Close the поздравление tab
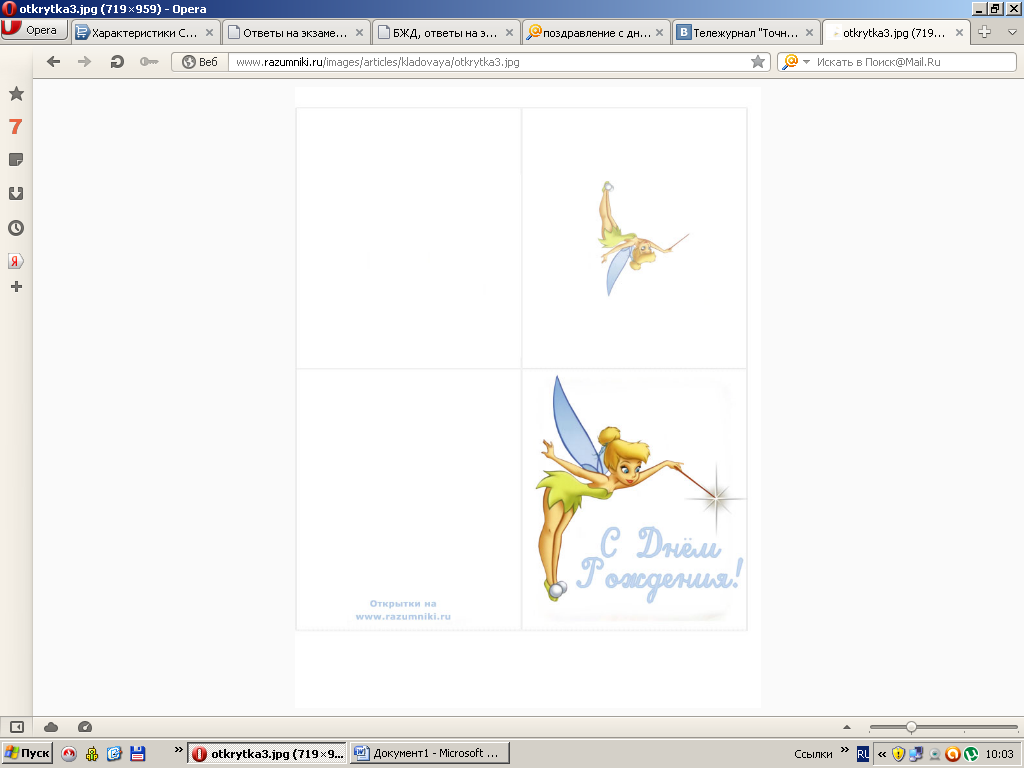The width and height of the screenshot is (1024, 768). (660, 33)
